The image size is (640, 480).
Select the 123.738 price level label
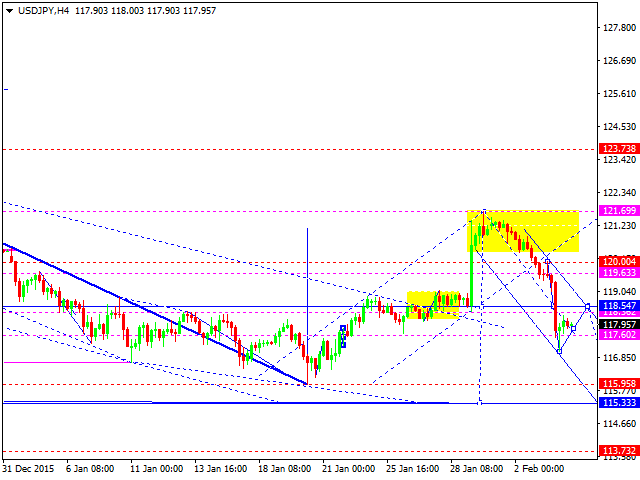point(619,148)
